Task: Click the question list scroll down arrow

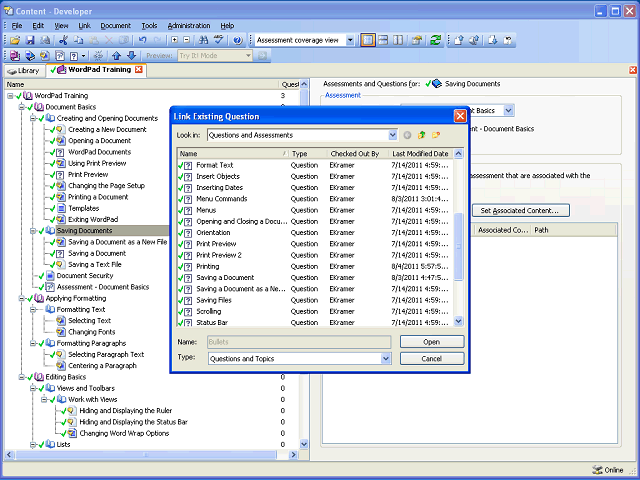Action: [x=460, y=322]
